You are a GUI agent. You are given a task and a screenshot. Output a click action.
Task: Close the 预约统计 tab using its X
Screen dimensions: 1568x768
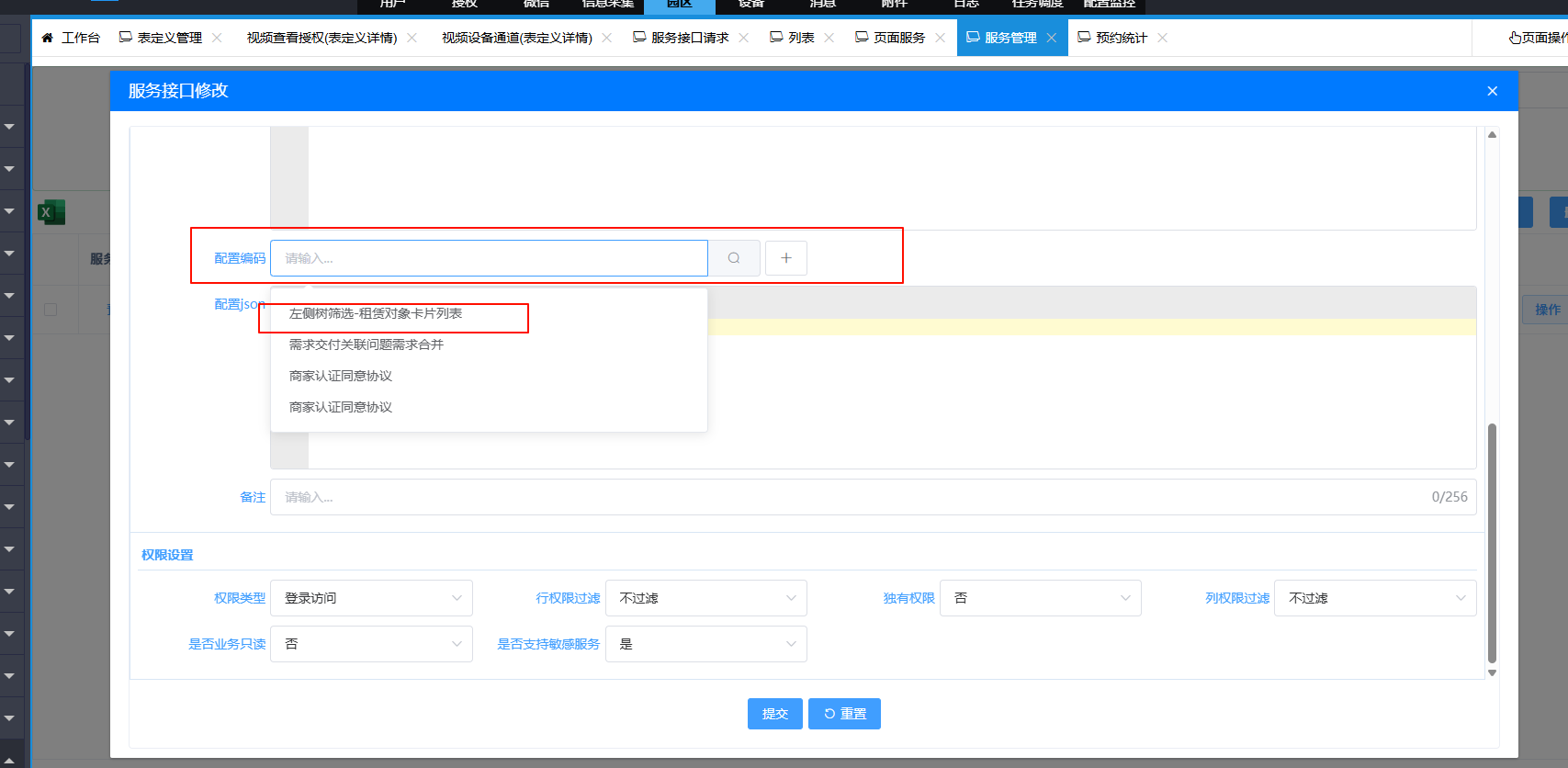(1163, 38)
